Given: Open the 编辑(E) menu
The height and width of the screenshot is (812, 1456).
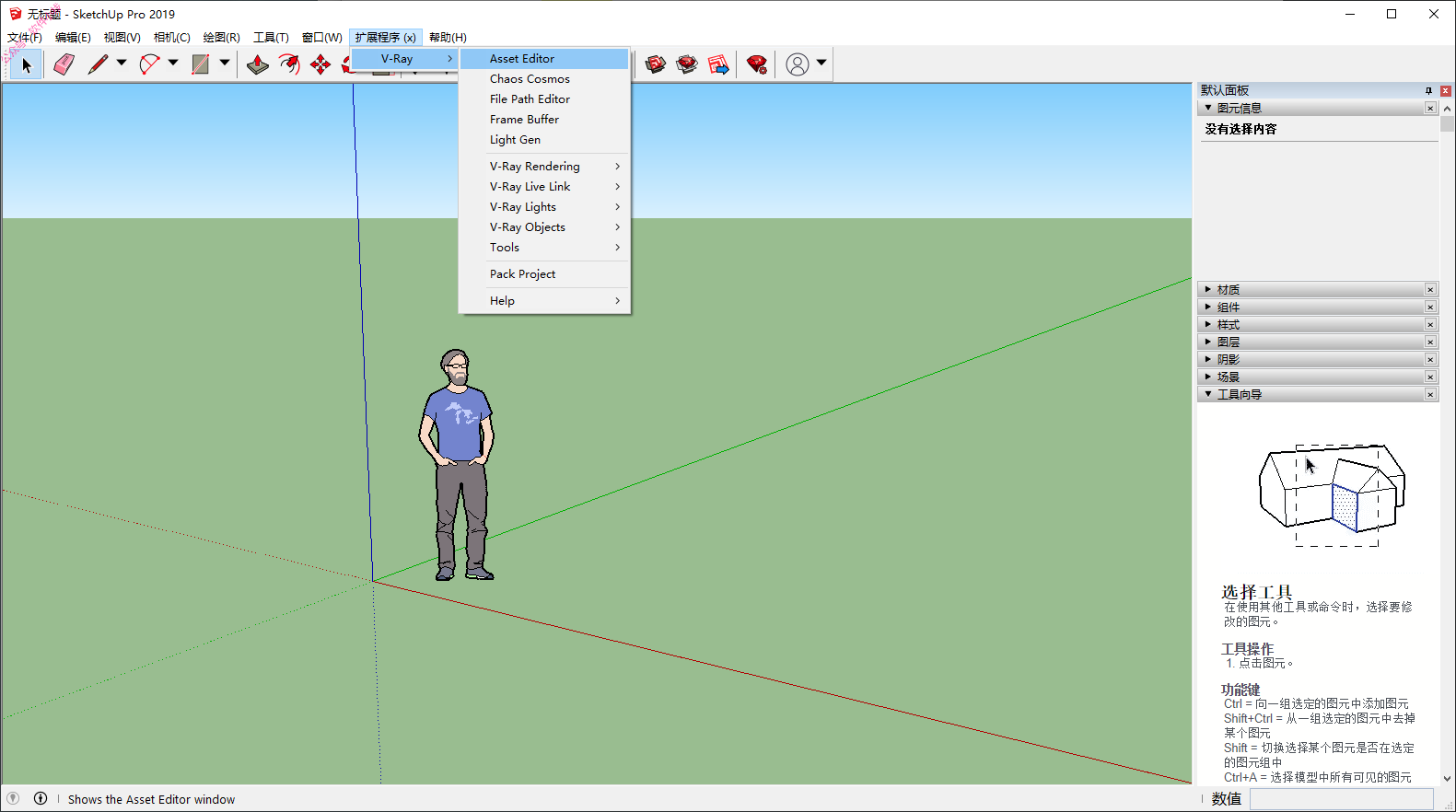Looking at the screenshot, I should coord(73,38).
